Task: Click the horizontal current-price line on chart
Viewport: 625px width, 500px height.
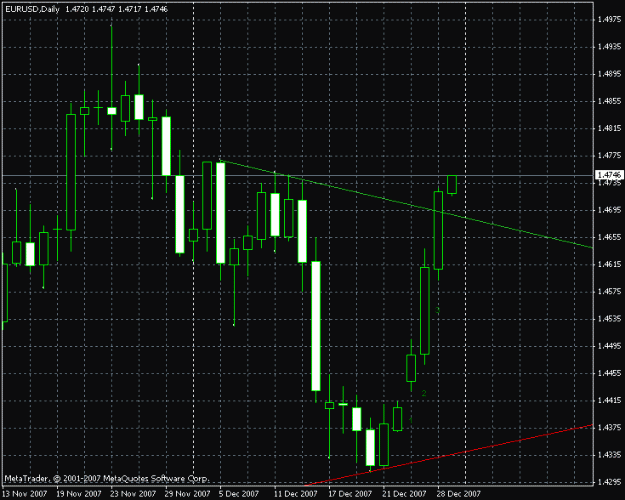Action: (297, 175)
